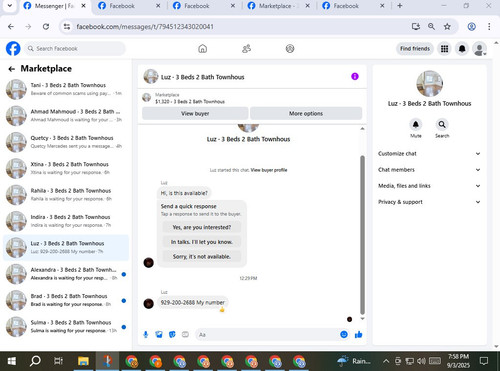The image size is (500, 371).
Task: Open the chat with Ahmad Mahmoud
Action: point(66,116)
